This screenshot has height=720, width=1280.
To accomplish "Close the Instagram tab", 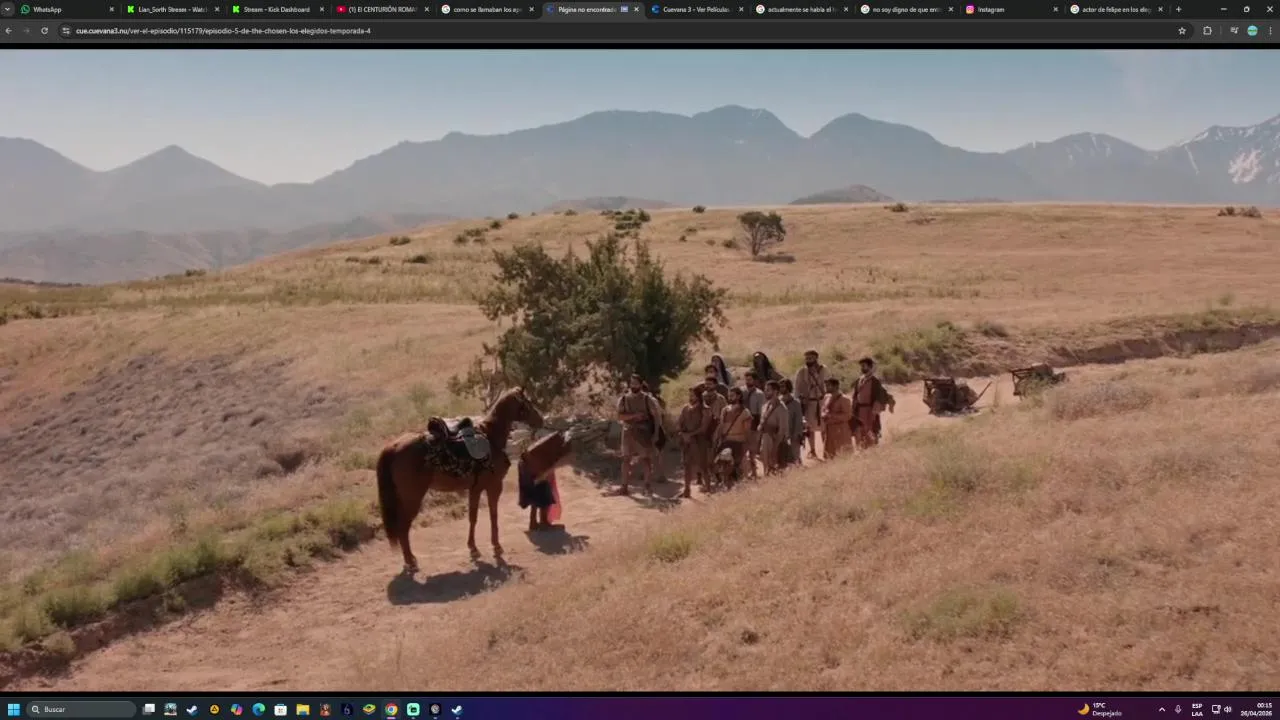I will (1055, 9).
